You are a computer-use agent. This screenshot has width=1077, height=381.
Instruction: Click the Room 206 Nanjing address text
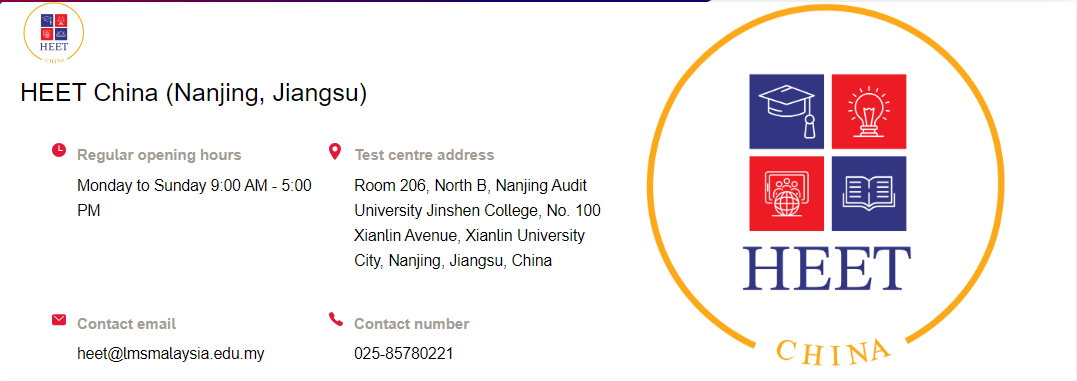pos(477,223)
